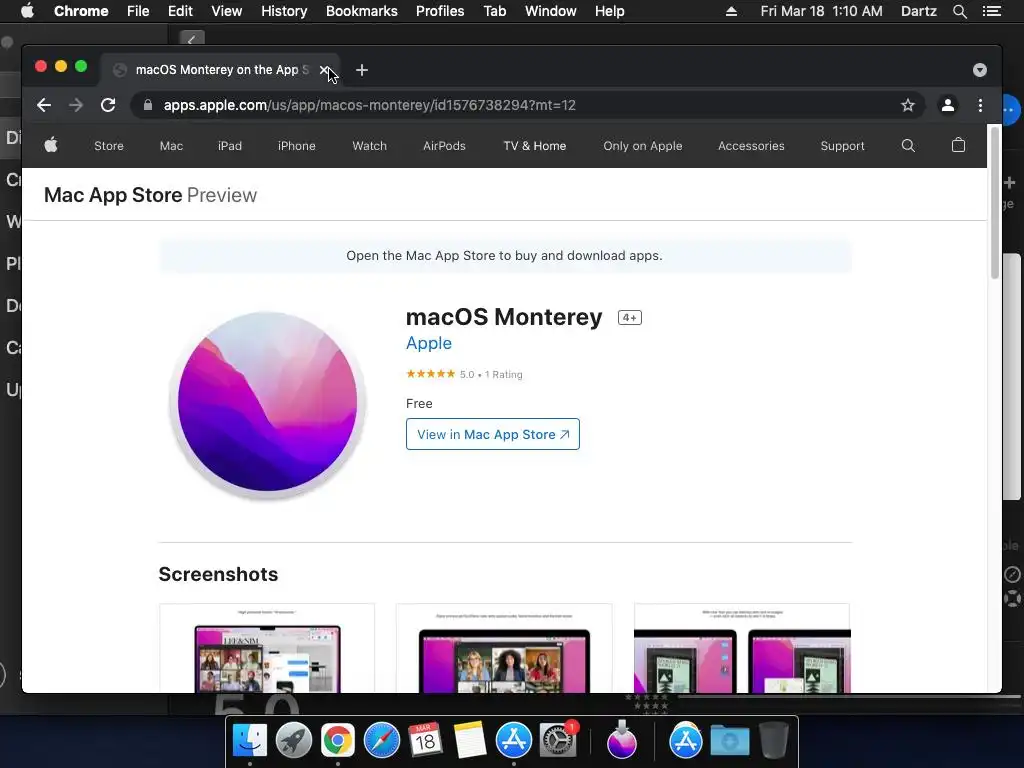Bookmark this page with the star icon

(x=908, y=105)
